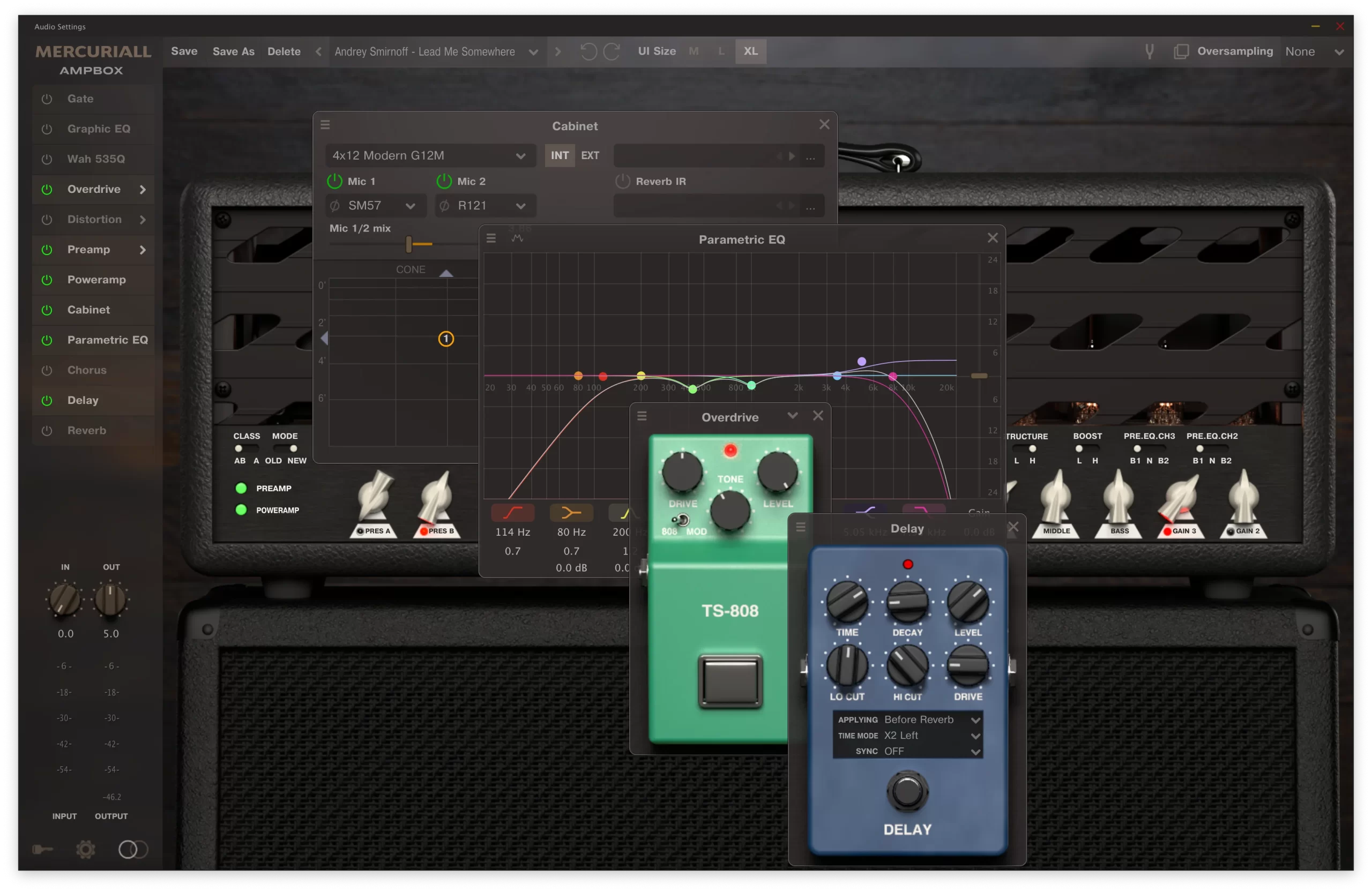The image size is (1372, 892).
Task: Close the Overdrive panel
Action: (818, 416)
